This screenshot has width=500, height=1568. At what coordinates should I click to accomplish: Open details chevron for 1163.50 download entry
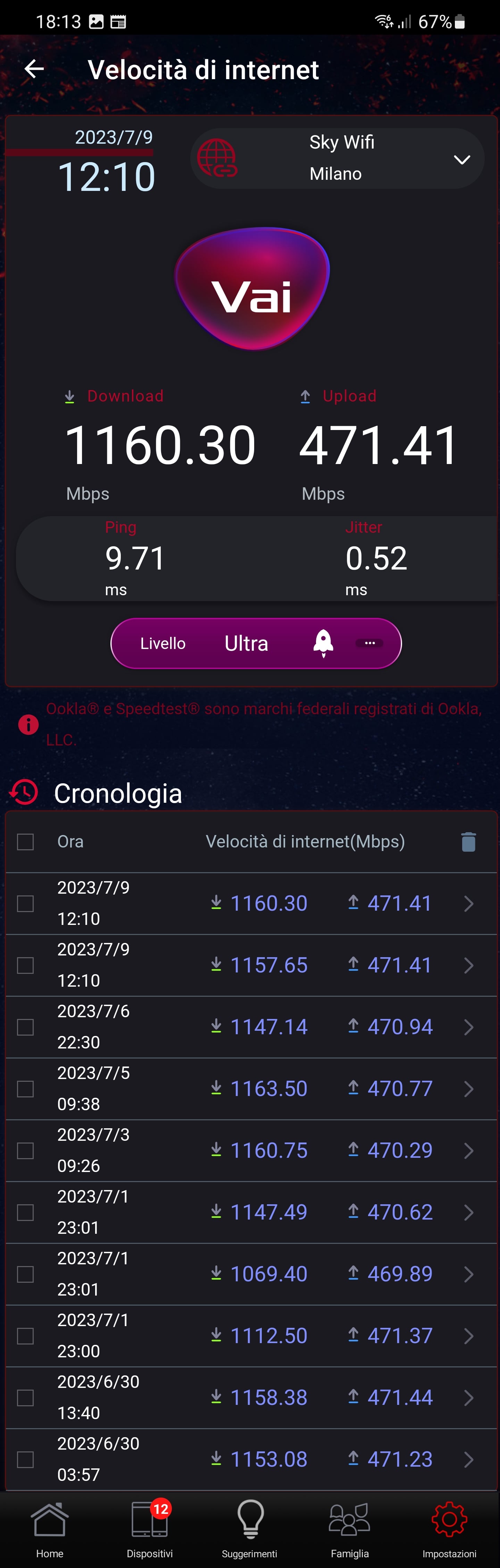pyautogui.click(x=468, y=1089)
